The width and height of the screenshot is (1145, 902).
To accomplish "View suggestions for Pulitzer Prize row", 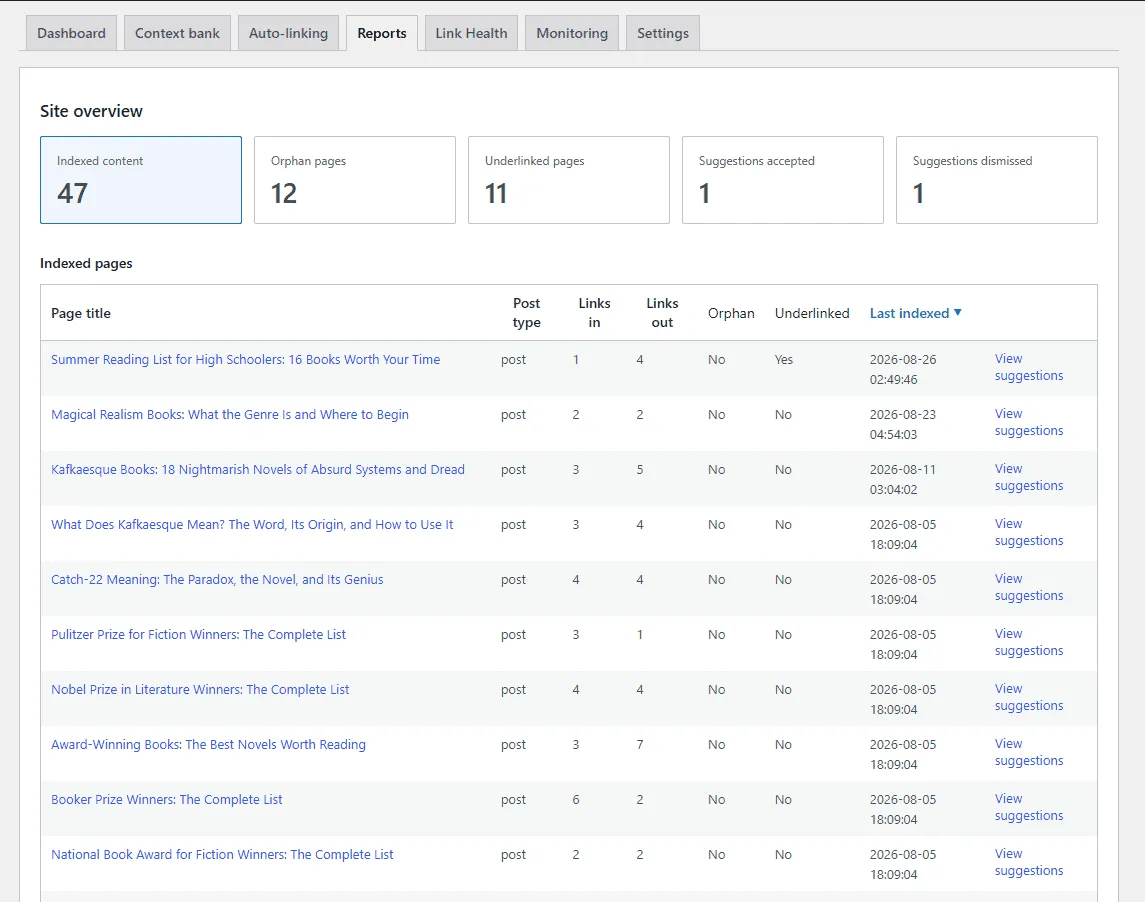I will (1029, 642).
